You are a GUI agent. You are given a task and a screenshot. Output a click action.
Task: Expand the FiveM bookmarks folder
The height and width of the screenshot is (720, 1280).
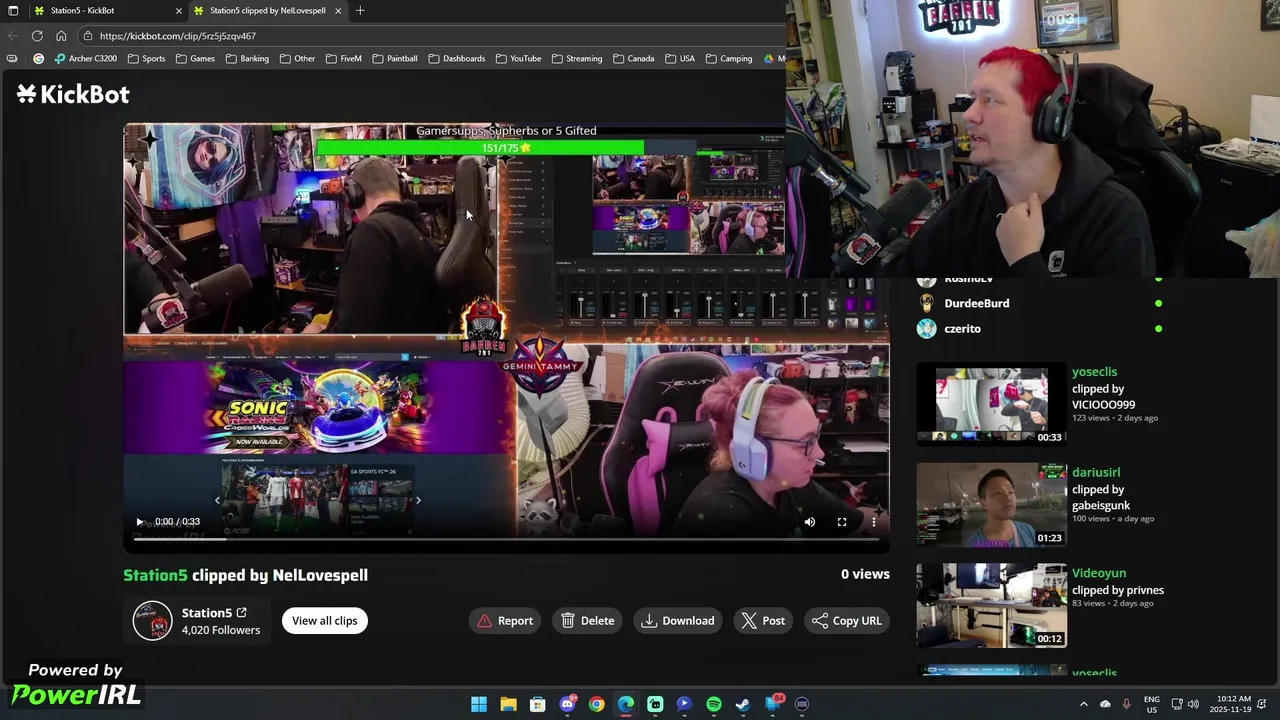tap(343, 59)
